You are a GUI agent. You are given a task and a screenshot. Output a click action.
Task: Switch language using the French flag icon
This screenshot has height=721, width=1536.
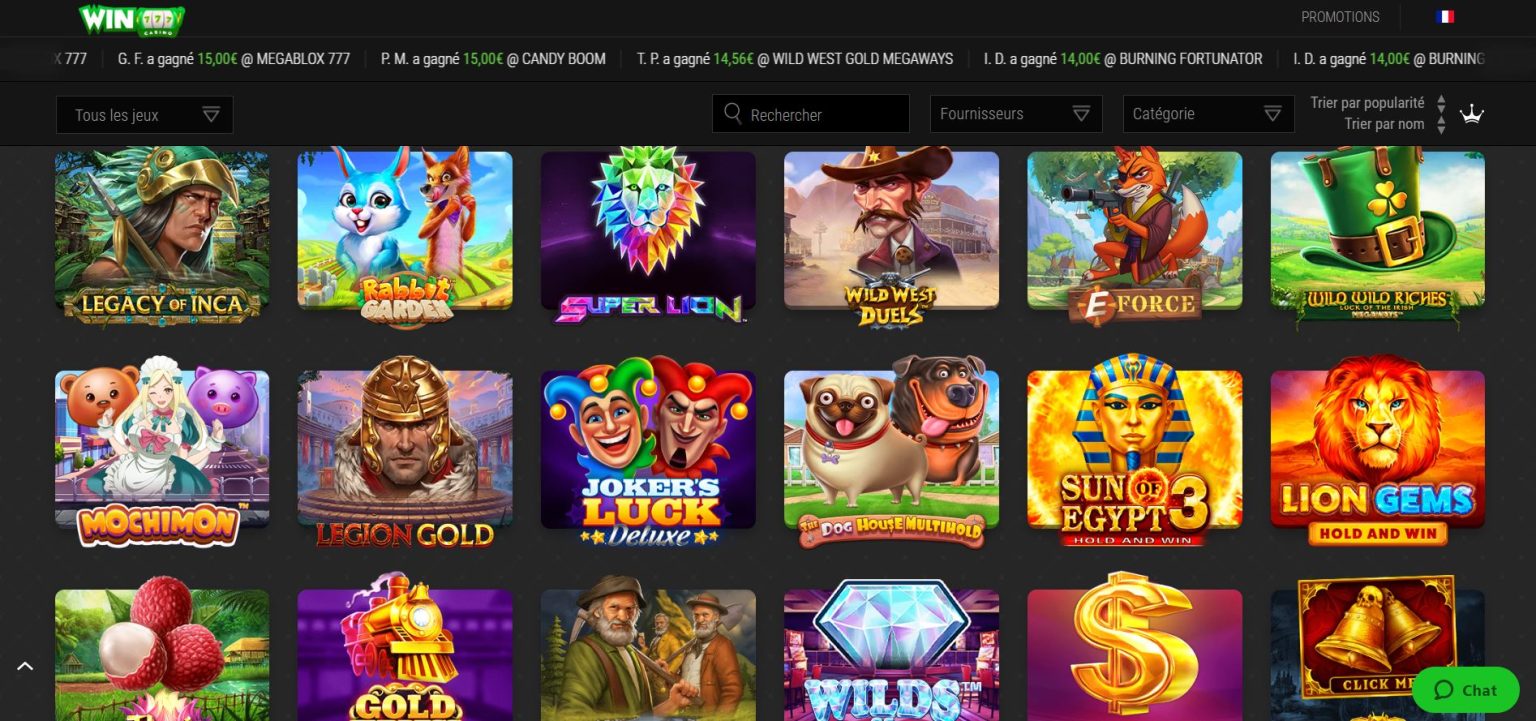click(1445, 17)
